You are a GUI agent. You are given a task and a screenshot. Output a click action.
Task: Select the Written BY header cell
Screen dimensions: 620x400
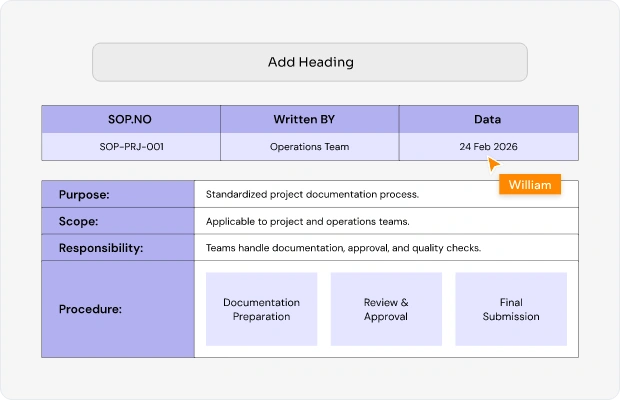coord(310,119)
